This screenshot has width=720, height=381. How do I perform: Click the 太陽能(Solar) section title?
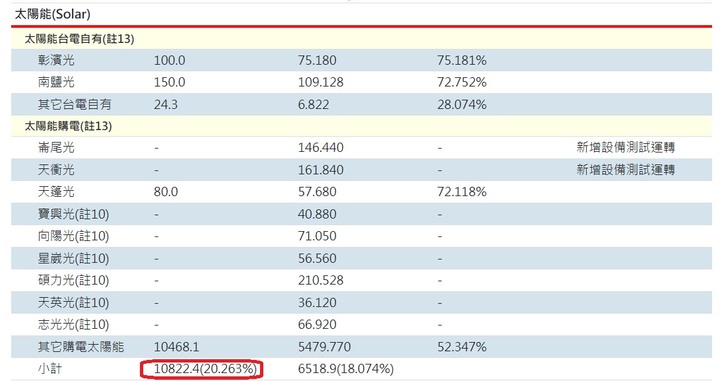coord(52,14)
